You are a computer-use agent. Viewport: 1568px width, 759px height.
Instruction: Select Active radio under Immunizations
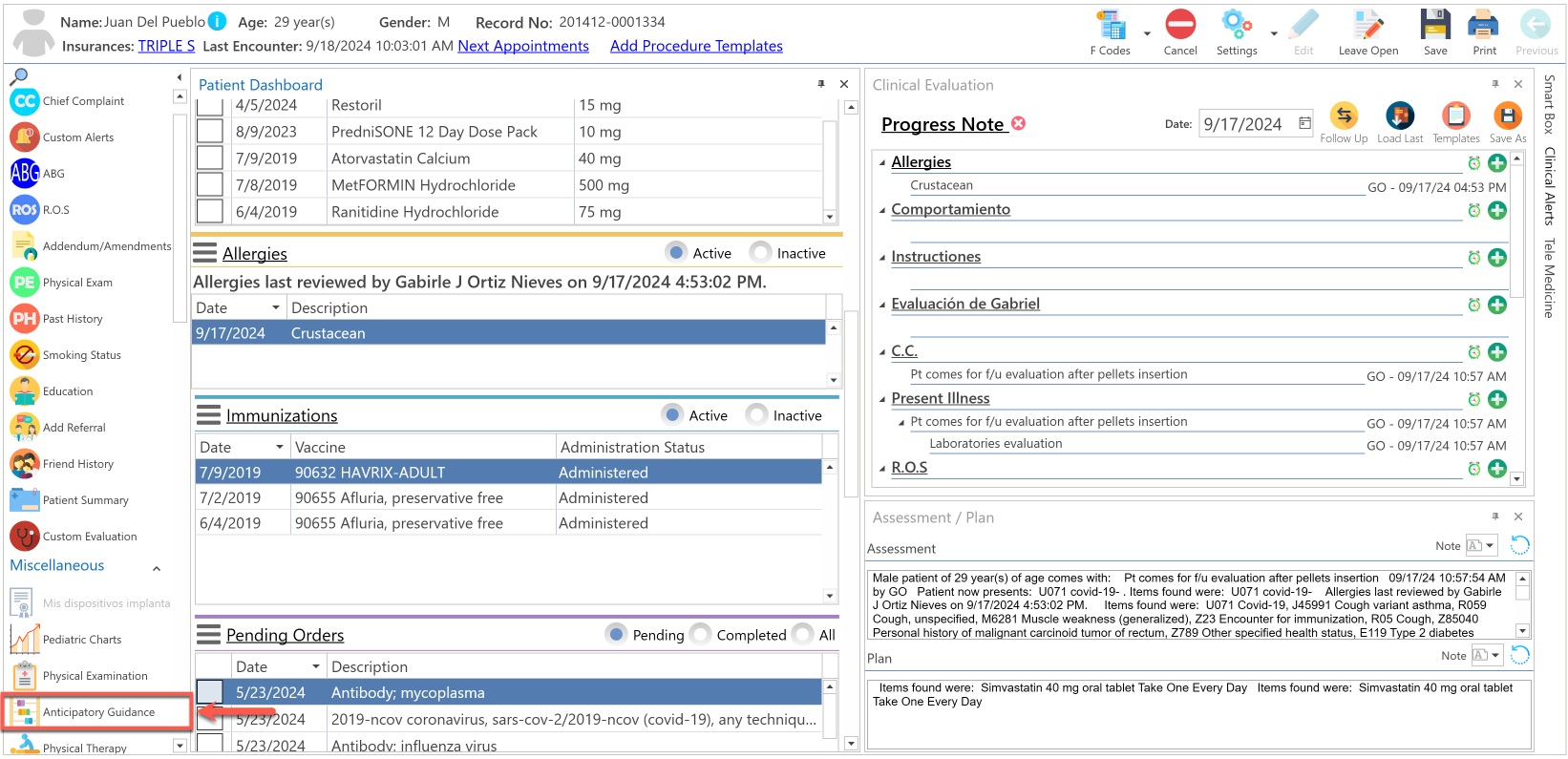pos(672,415)
